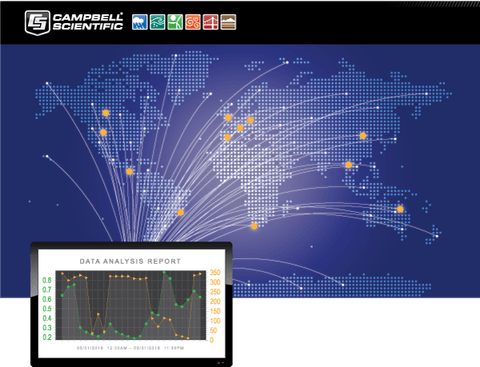Click the 0.2 value on the green axis
Image resolution: width=480 pixels, height=367 pixels.
[x=47, y=337]
